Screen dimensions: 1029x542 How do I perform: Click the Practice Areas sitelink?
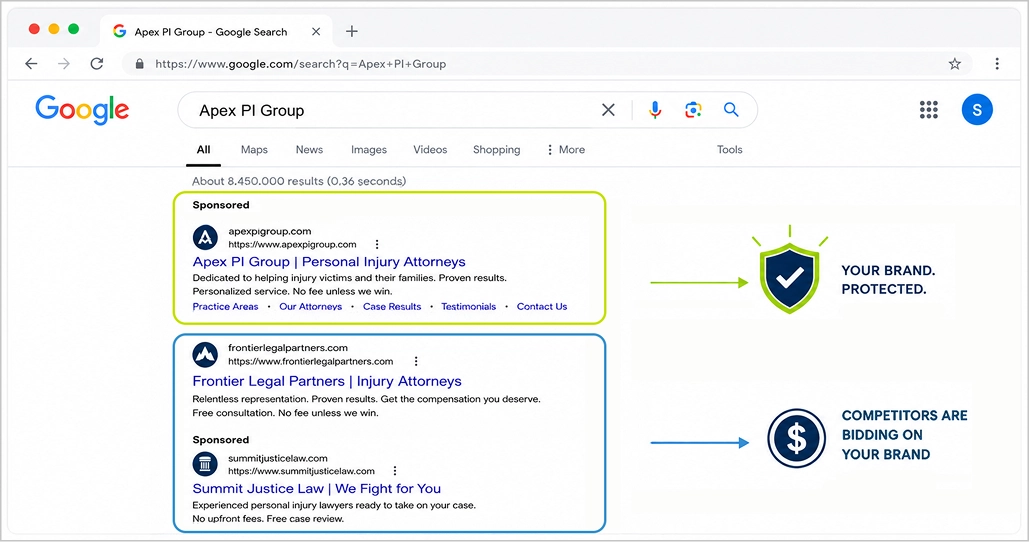[x=225, y=306]
